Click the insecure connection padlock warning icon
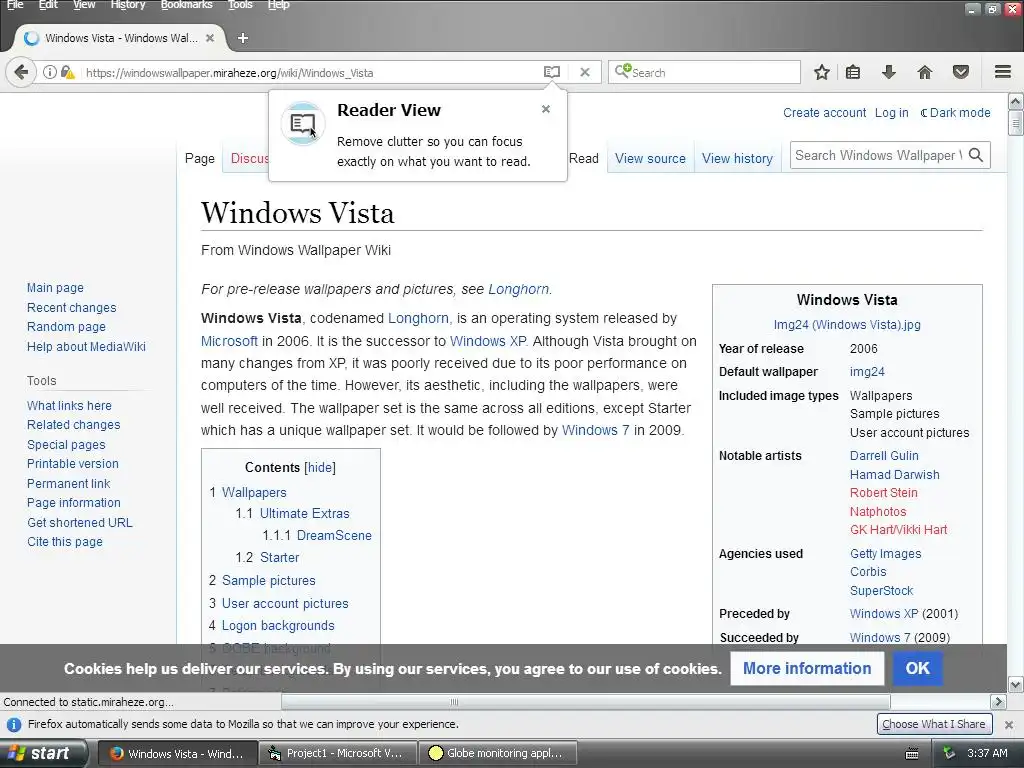 [x=68, y=72]
